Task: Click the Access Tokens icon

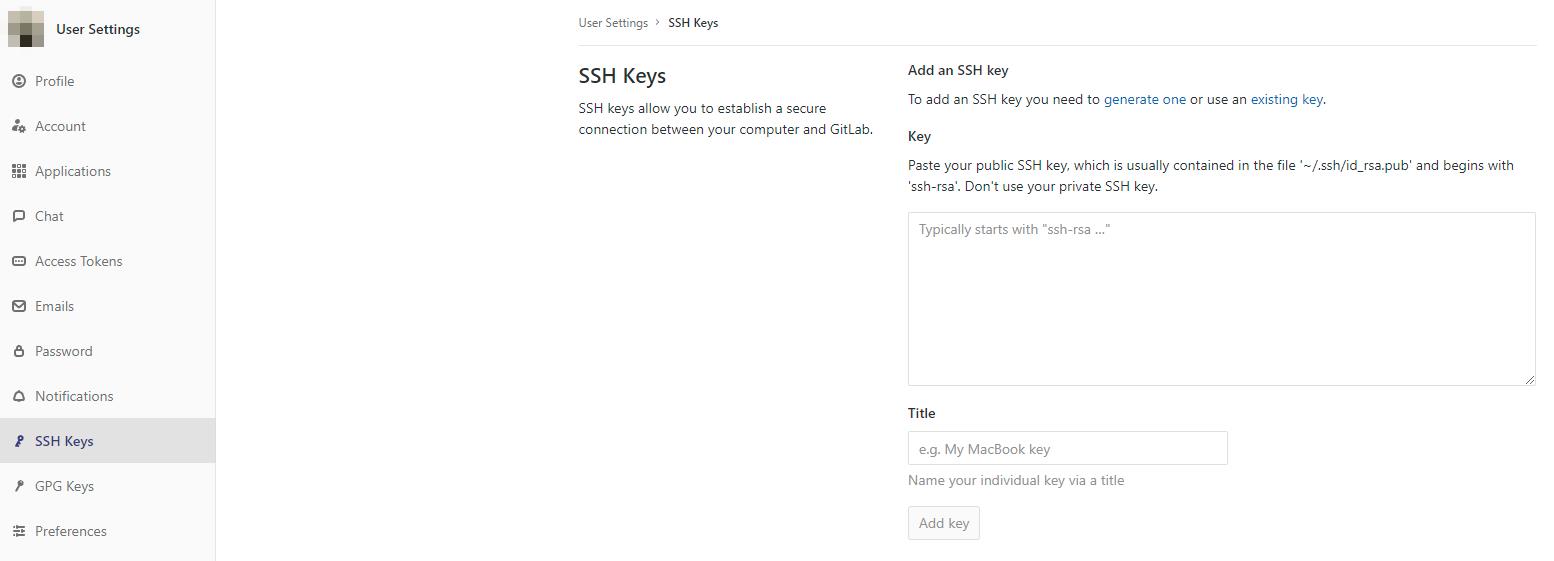Action: tap(19, 261)
